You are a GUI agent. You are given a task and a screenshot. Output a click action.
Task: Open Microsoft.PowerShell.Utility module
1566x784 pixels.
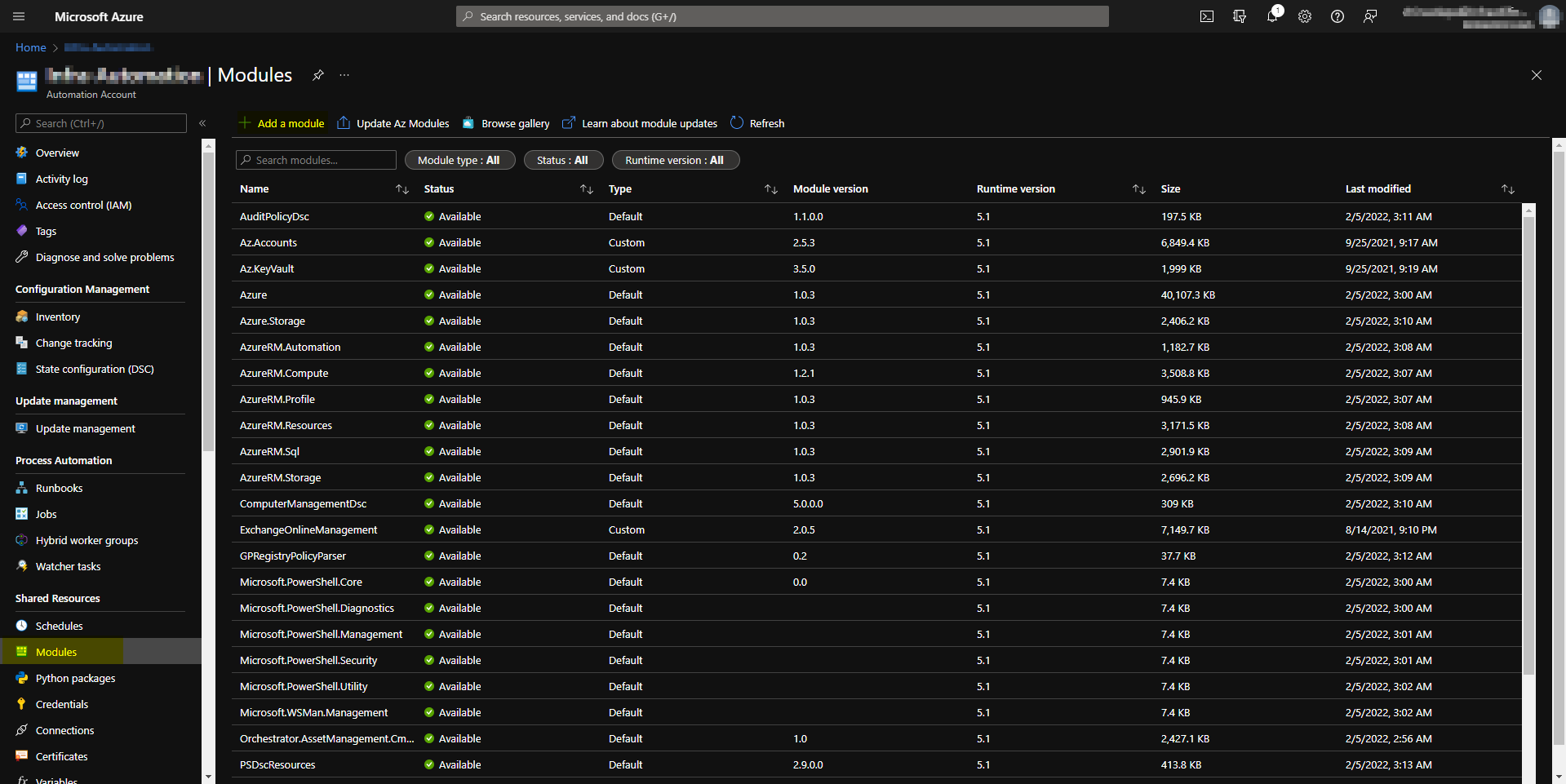coord(304,686)
